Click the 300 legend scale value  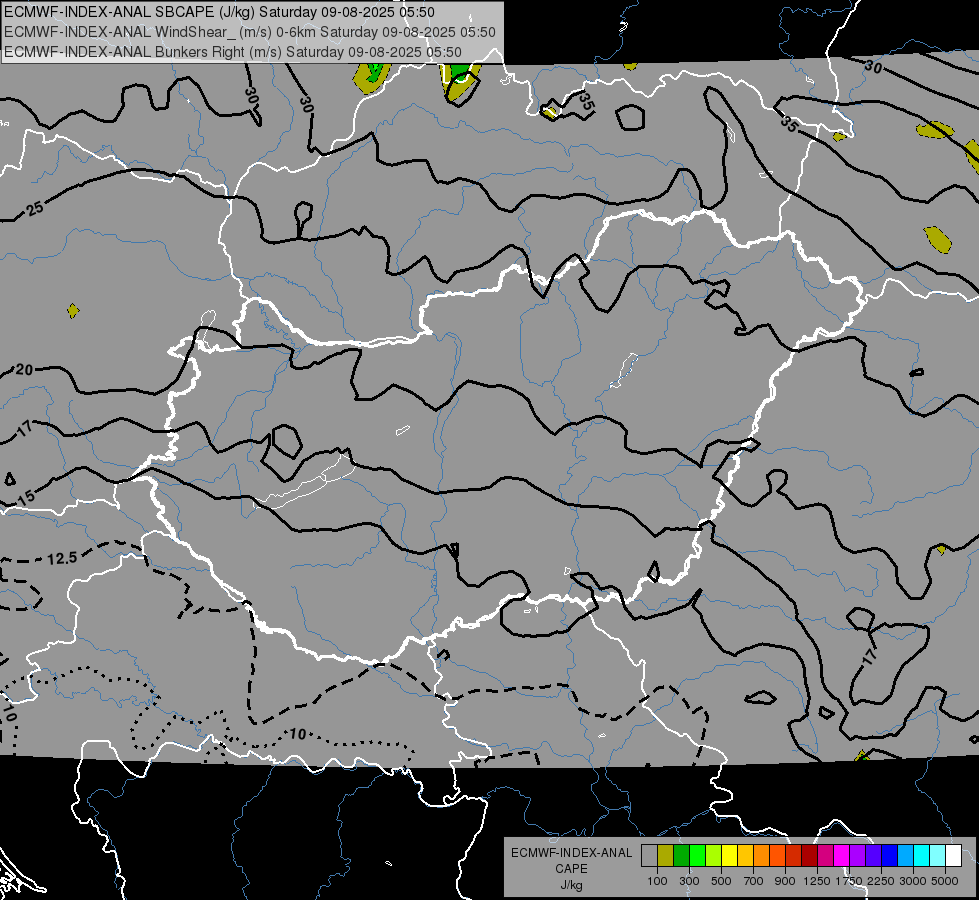(689, 881)
